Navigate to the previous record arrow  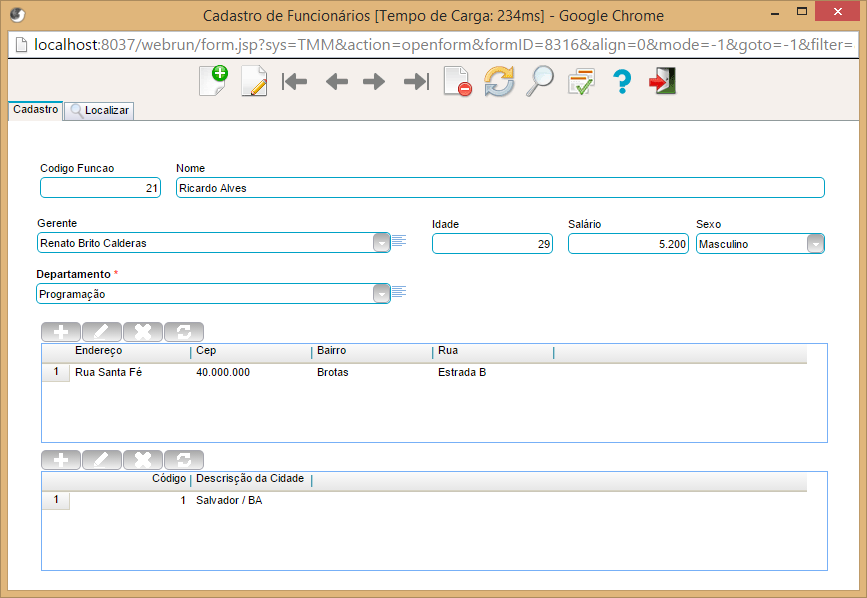[x=336, y=82]
